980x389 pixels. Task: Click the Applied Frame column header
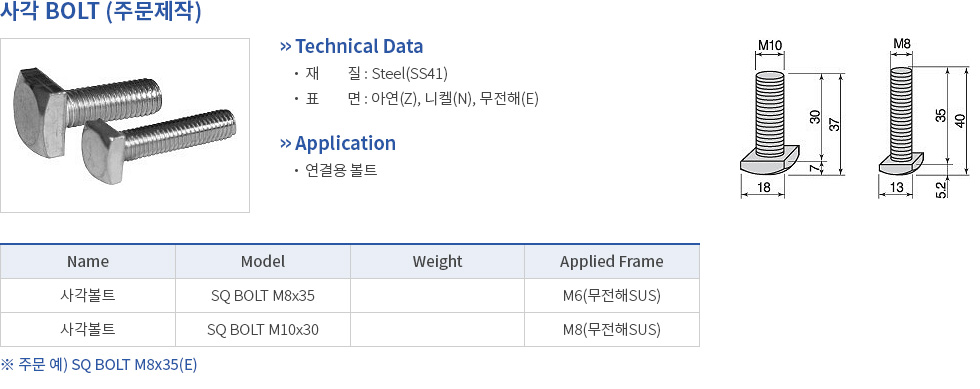(x=612, y=261)
